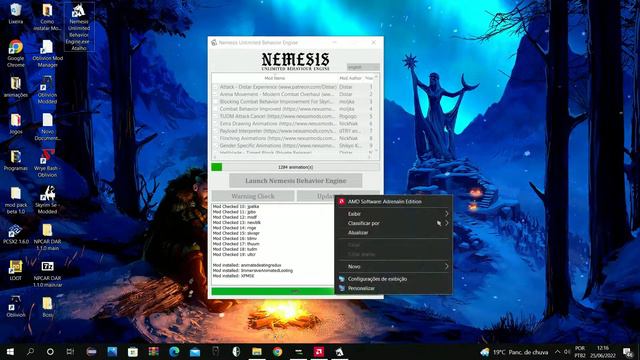Toggle checkbox for Blocking Combat Behavior Improvement
This screenshot has height=360, width=640.
click(x=216, y=102)
